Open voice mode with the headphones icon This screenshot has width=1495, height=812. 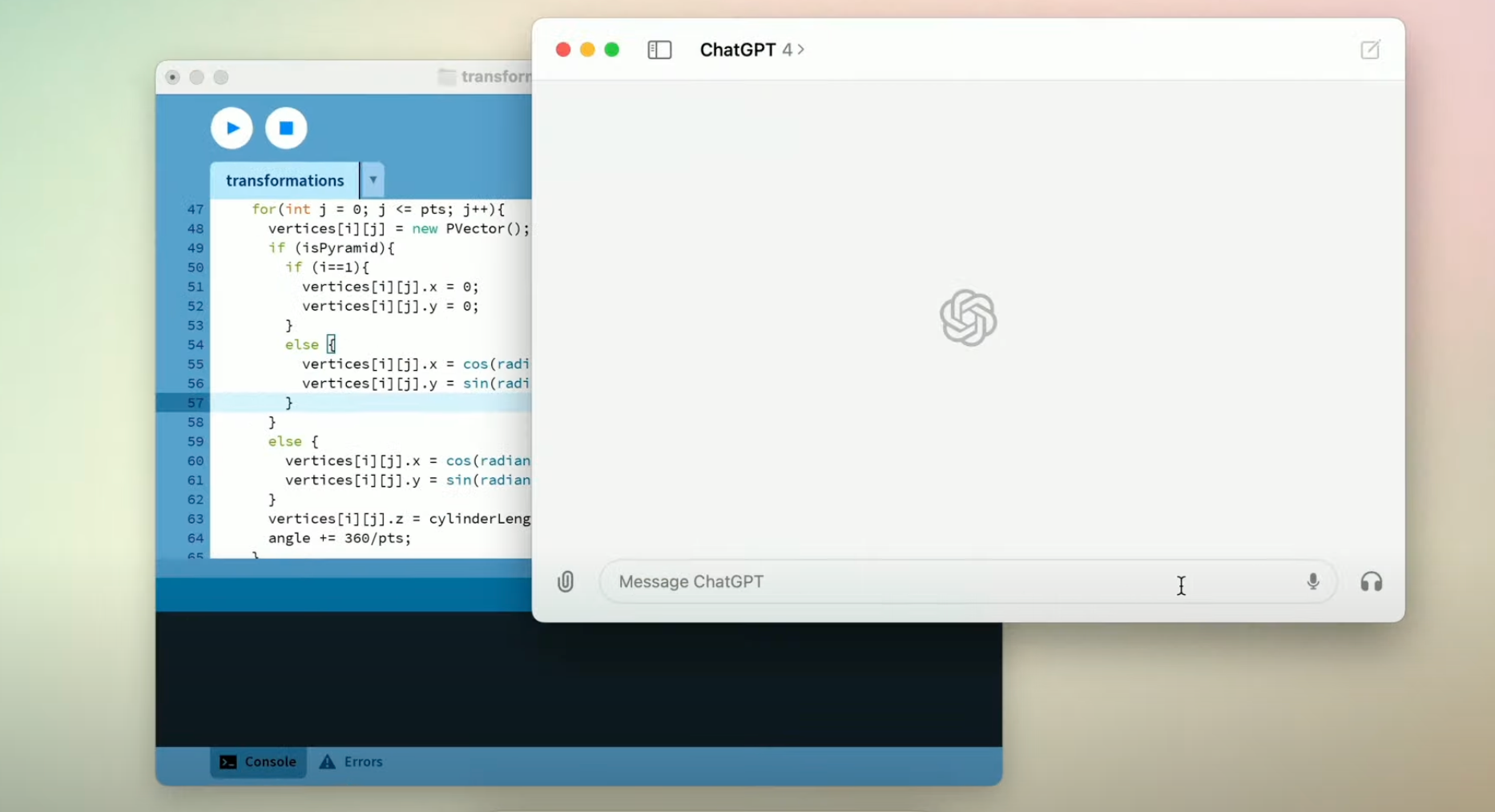[x=1371, y=581]
